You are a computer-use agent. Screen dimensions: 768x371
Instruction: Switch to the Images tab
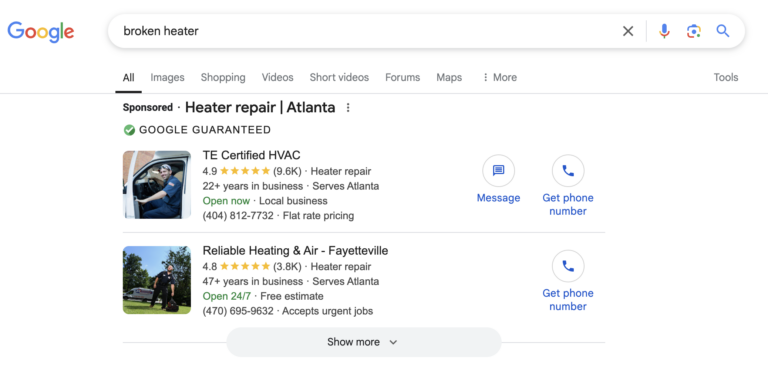pyautogui.click(x=168, y=77)
